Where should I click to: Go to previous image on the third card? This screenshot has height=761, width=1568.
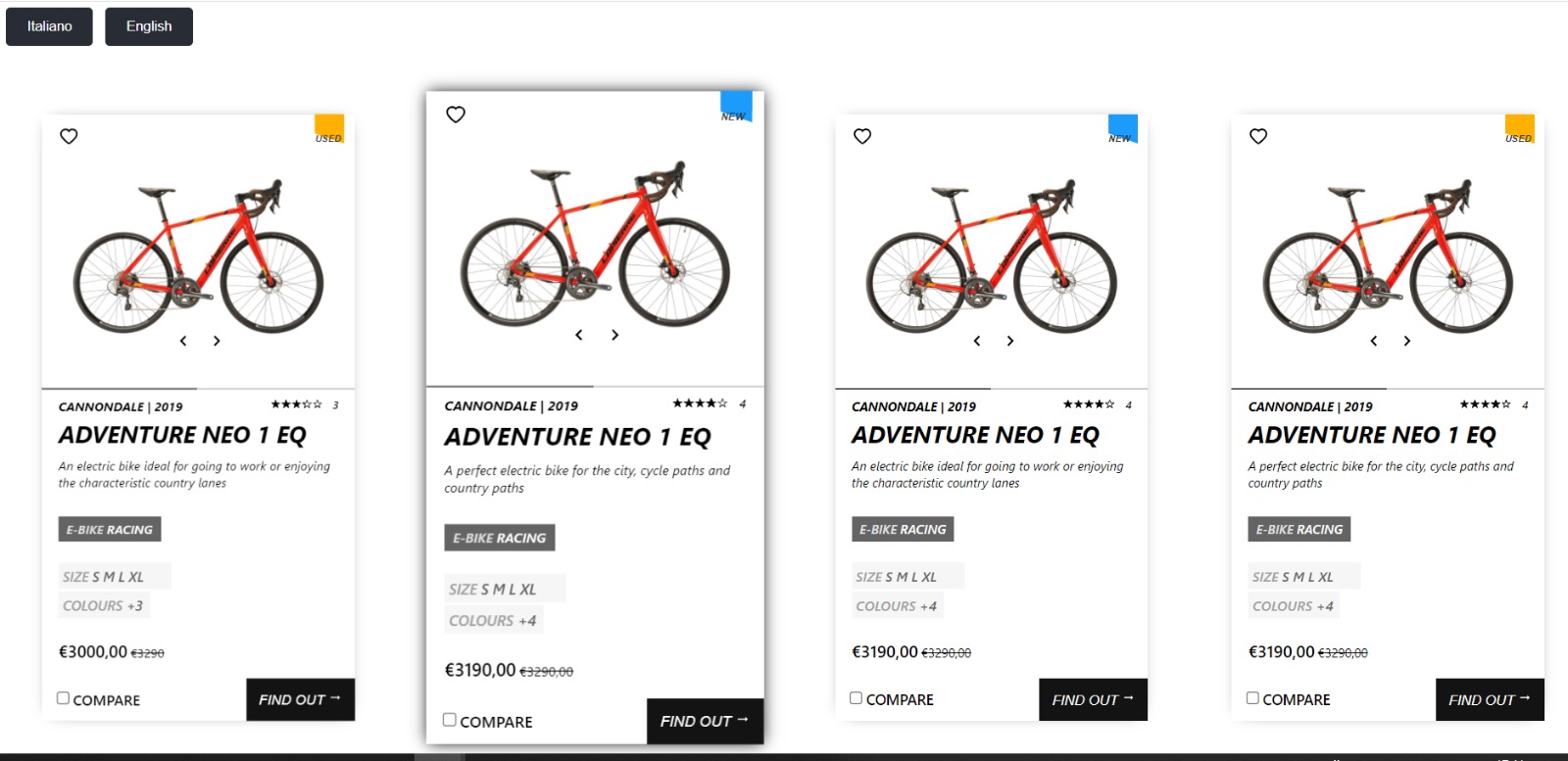pyautogui.click(x=977, y=341)
